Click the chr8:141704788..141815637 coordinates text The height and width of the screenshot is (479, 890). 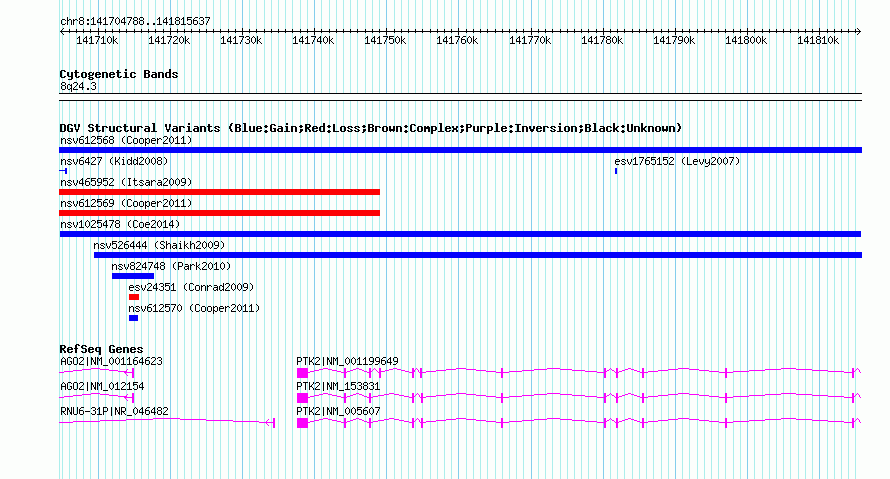click(x=135, y=21)
